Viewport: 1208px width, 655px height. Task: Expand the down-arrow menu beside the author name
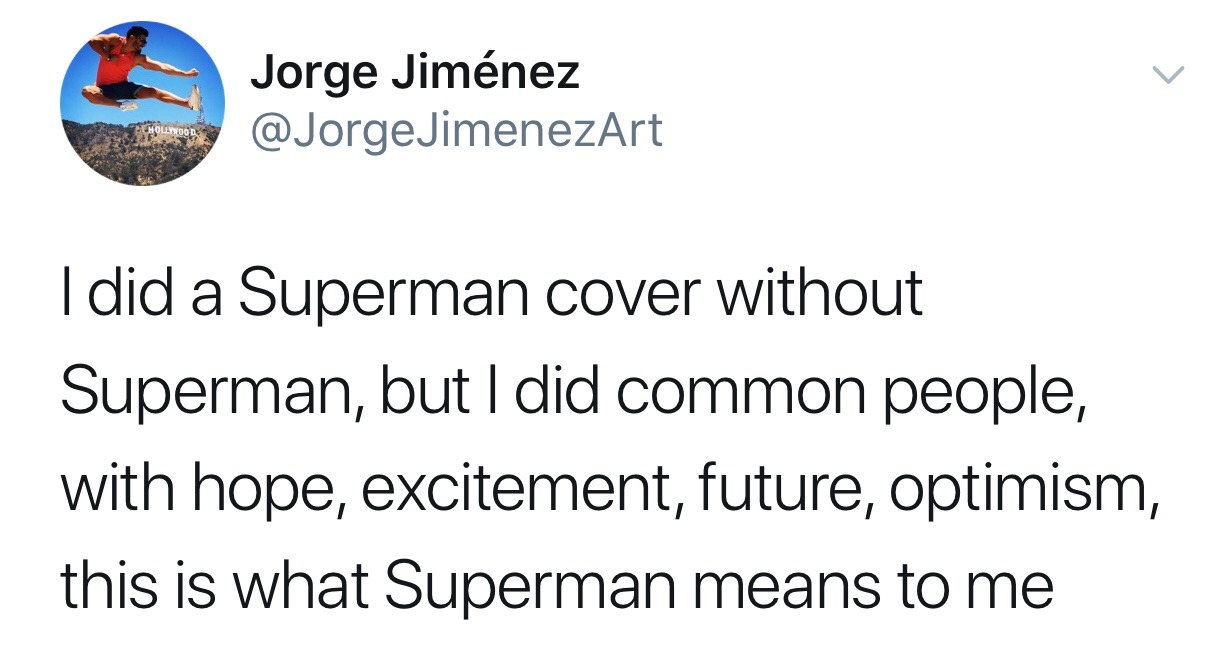click(1167, 75)
